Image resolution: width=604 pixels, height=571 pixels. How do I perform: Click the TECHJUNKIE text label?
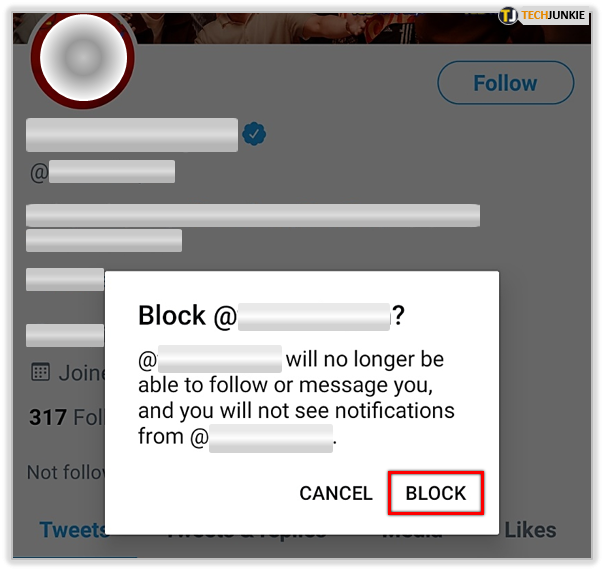click(553, 15)
